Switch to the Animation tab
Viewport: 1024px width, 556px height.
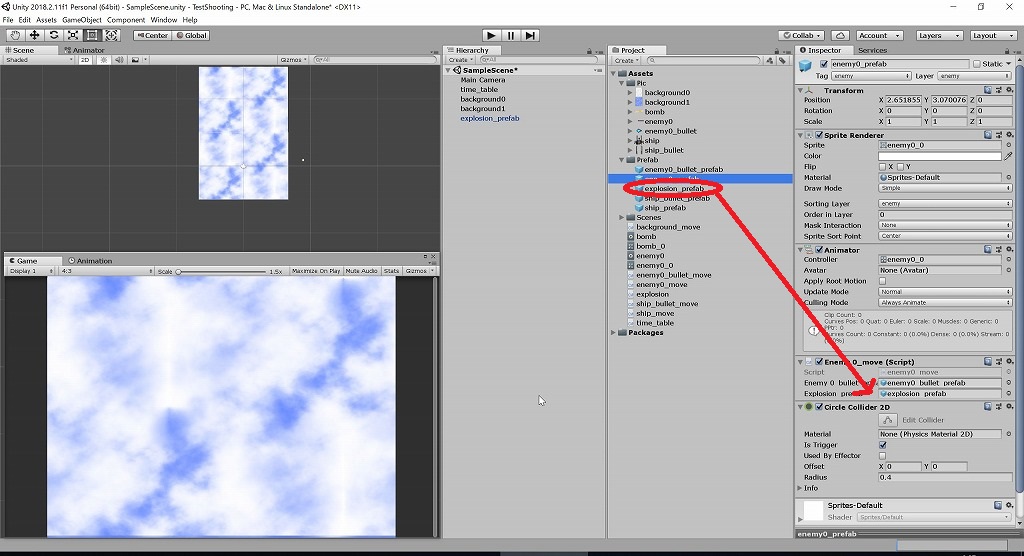(90, 261)
